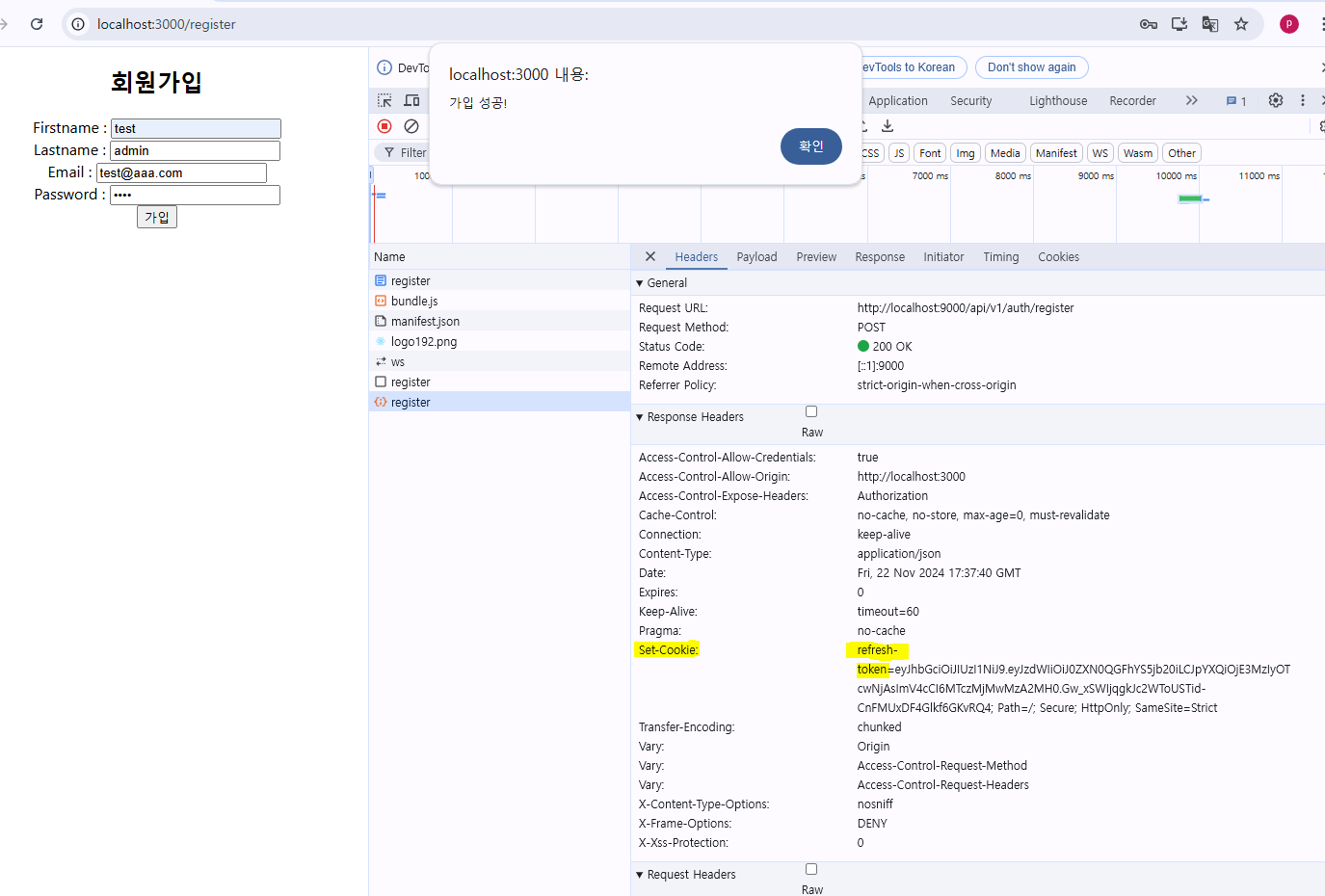Open the Security panel tab
The image size is (1325, 896).
tap(970, 101)
